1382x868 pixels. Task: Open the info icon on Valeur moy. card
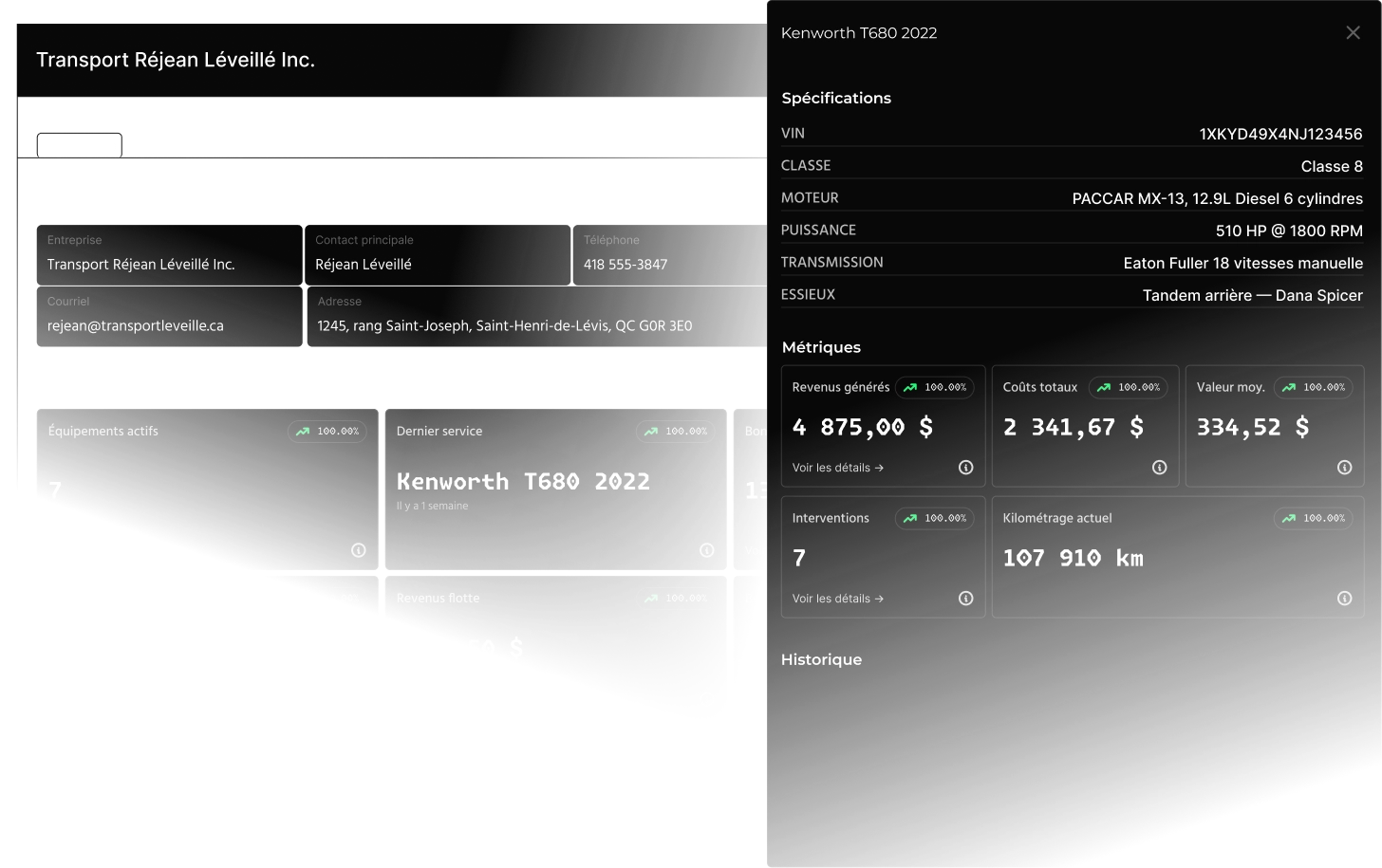tap(1344, 467)
